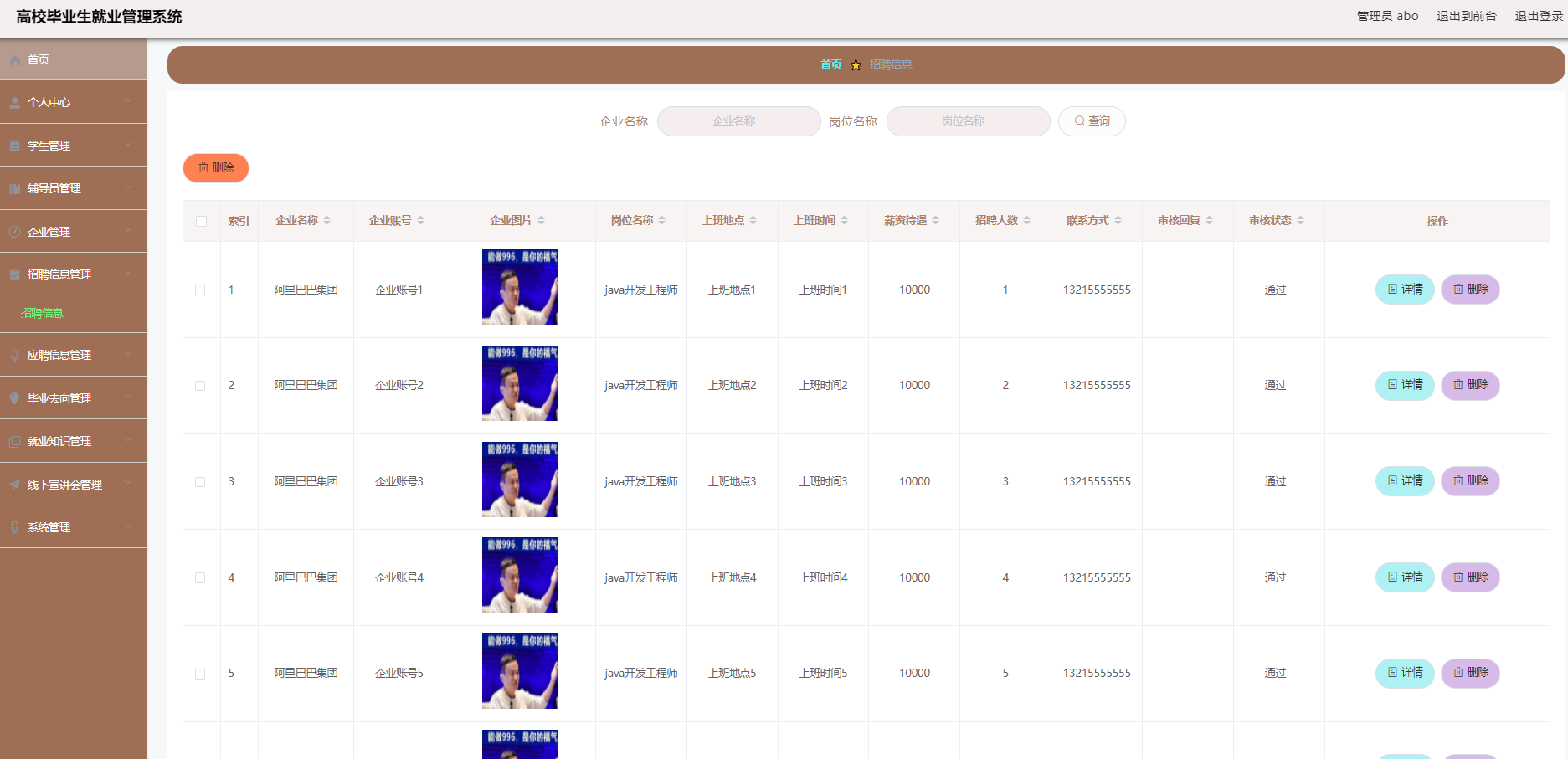Sort by 企业账号 using its sort arrows
The image size is (1568, 759).
coord(421,221)
